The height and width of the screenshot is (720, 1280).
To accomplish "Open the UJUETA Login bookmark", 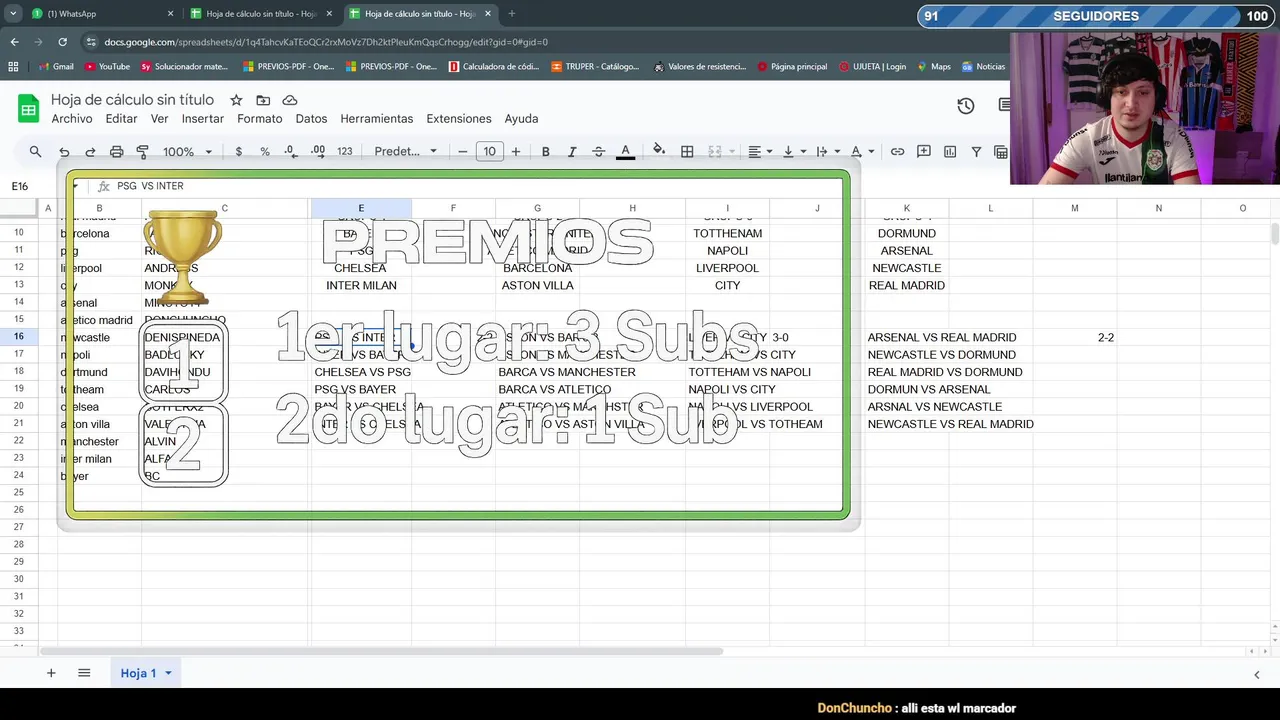I will (x=872, y=67).
